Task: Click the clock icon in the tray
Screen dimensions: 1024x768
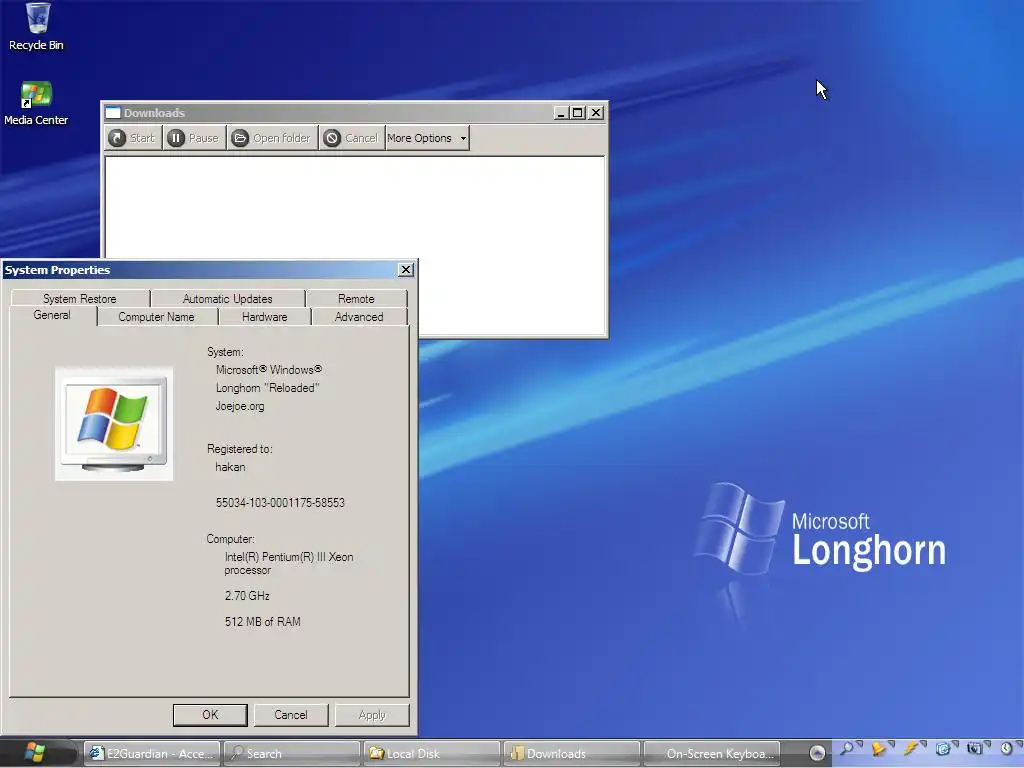Action: tap(1006, 748)
